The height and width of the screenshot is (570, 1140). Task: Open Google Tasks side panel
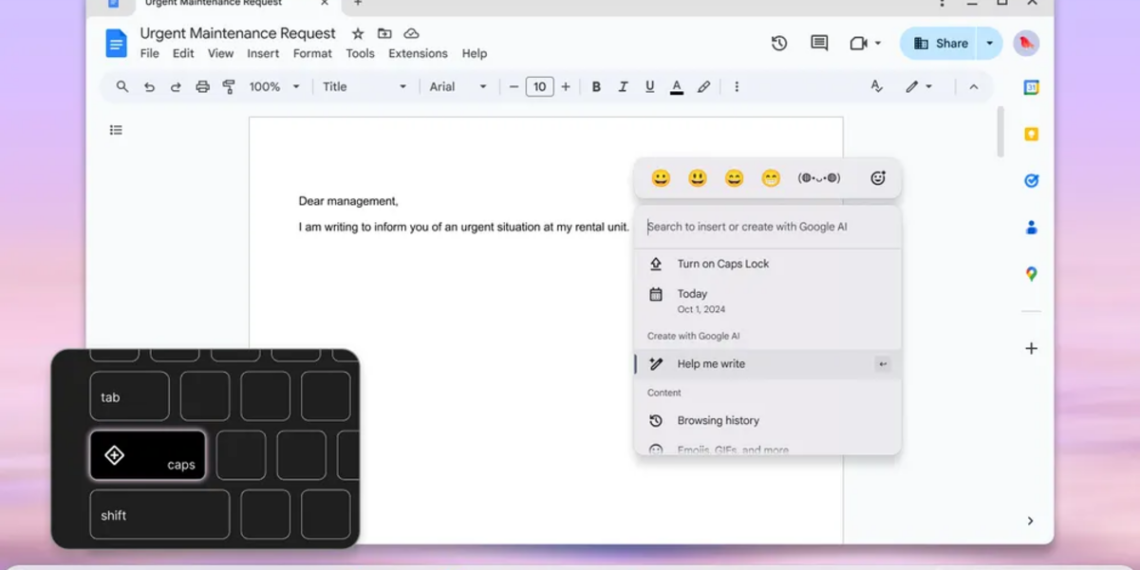click(1031, 180)
